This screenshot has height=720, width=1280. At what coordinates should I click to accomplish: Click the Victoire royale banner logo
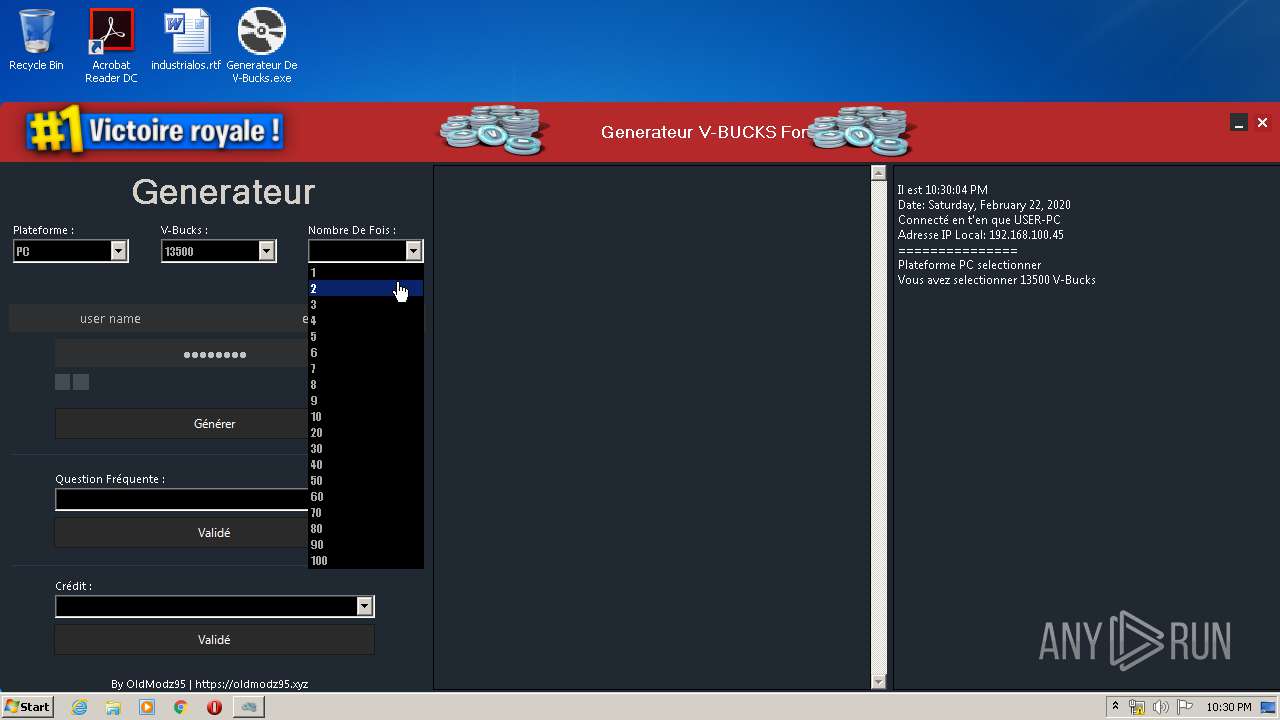(x=156, y=132)
